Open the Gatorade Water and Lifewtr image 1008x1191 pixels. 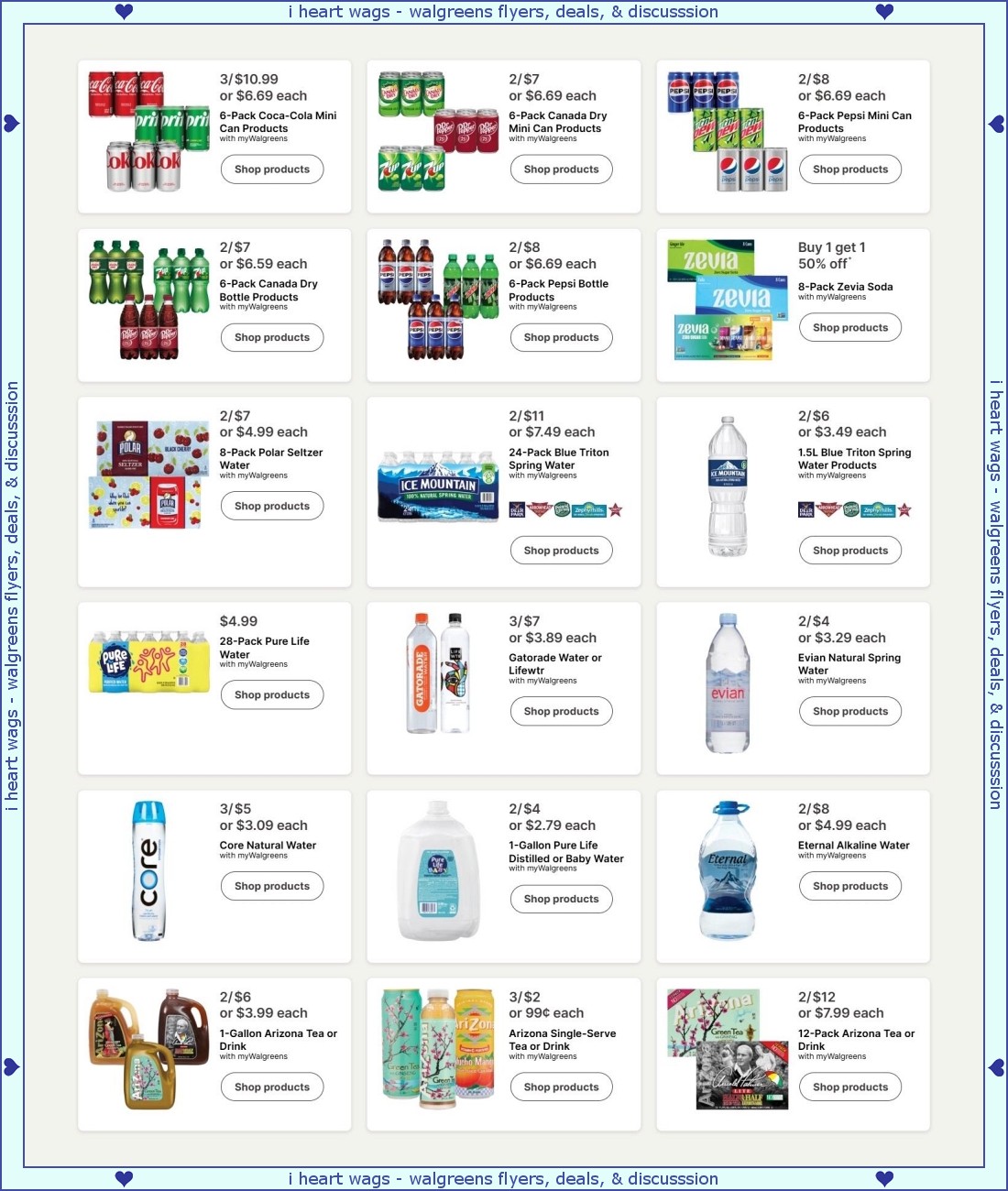438,673
